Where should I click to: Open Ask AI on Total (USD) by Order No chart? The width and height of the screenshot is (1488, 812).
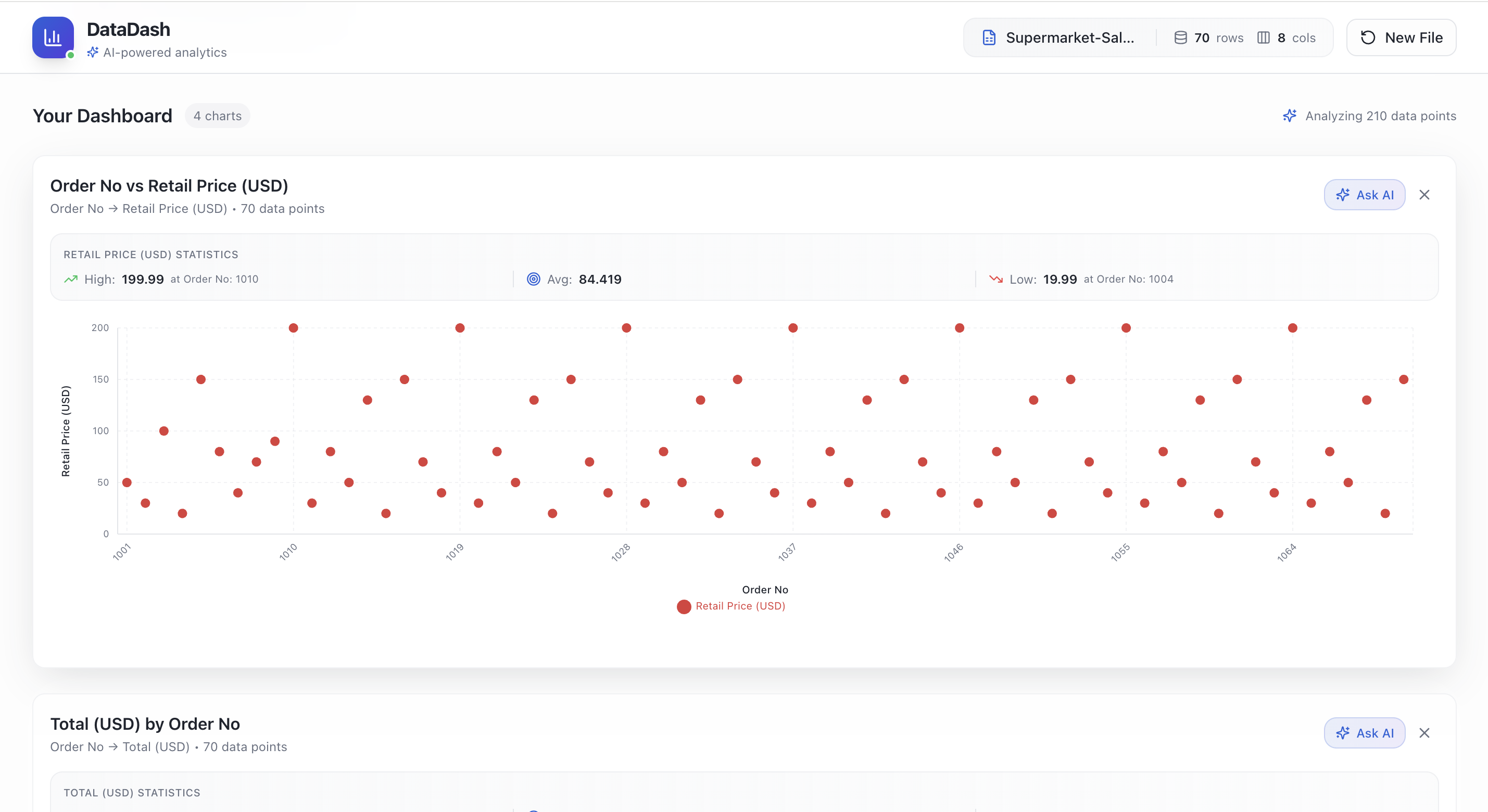point(1365,733)
